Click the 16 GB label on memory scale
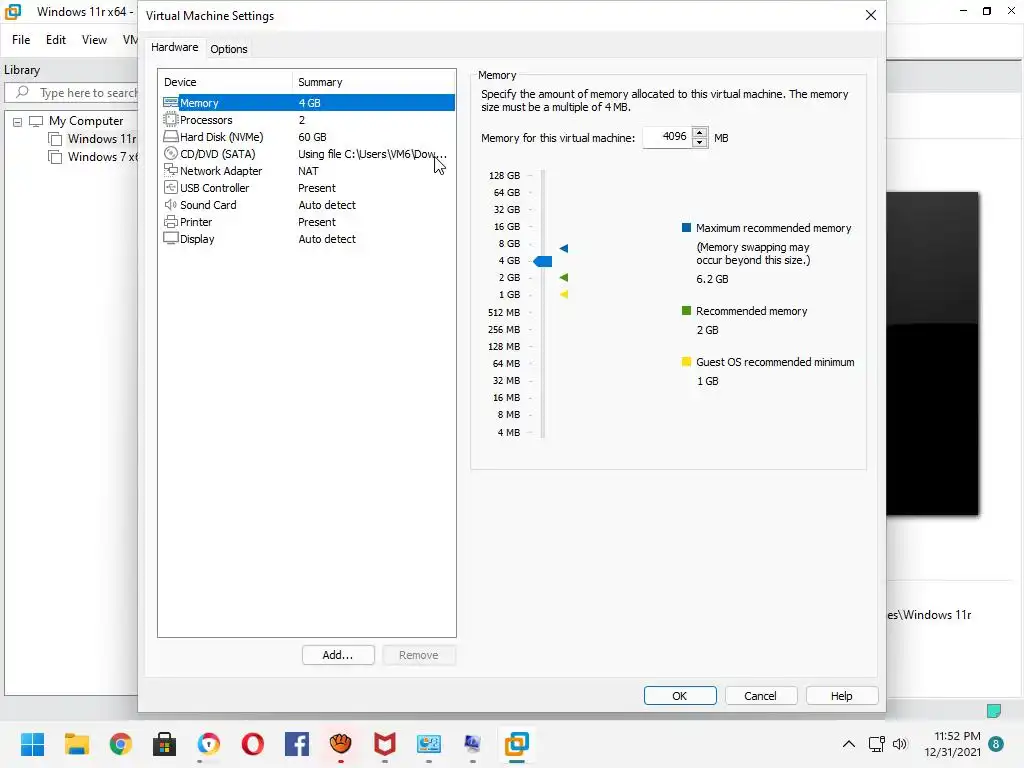 pyautogui.click(x=507, y=226)
